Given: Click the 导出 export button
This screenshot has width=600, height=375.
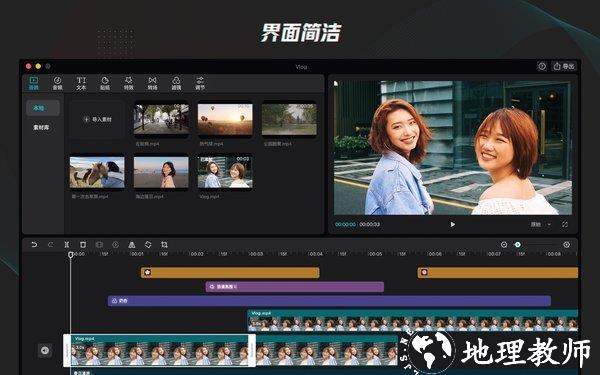Looking at the screenshot, I should [564, 66].
